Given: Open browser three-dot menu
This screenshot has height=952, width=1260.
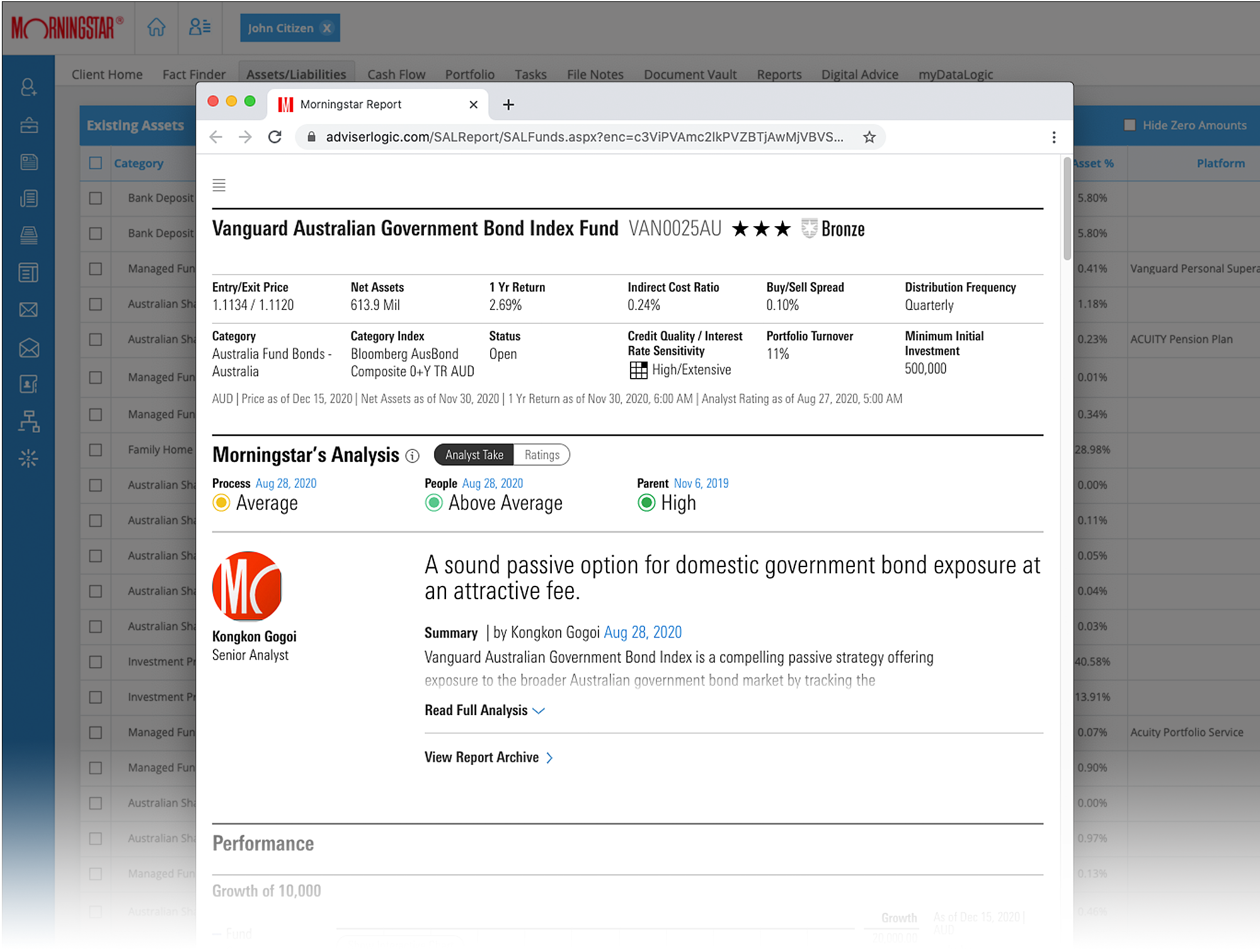Looking at the screenshot, I should (1053, 137).
